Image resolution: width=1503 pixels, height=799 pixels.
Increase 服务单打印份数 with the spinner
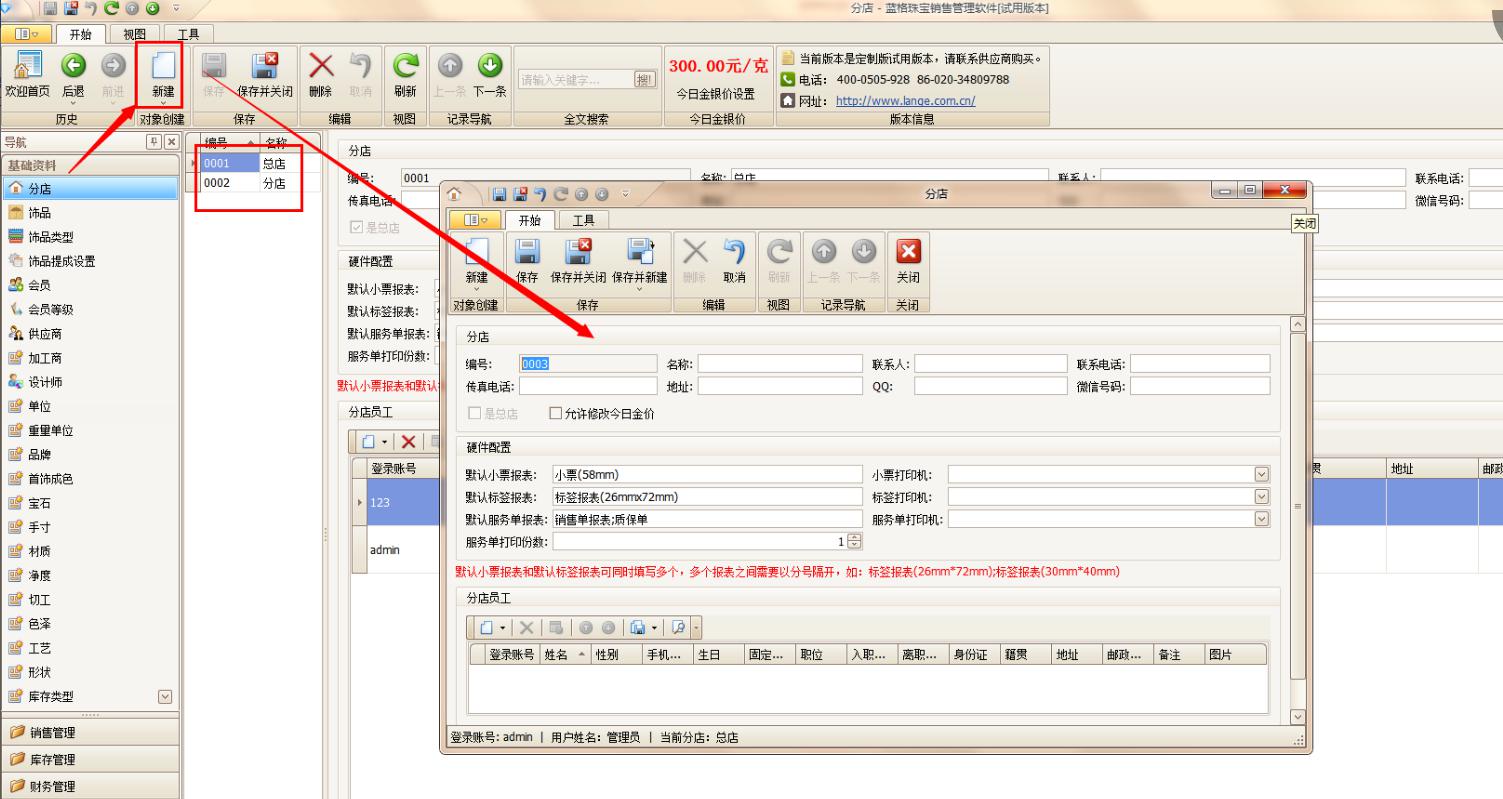[854, 538]
